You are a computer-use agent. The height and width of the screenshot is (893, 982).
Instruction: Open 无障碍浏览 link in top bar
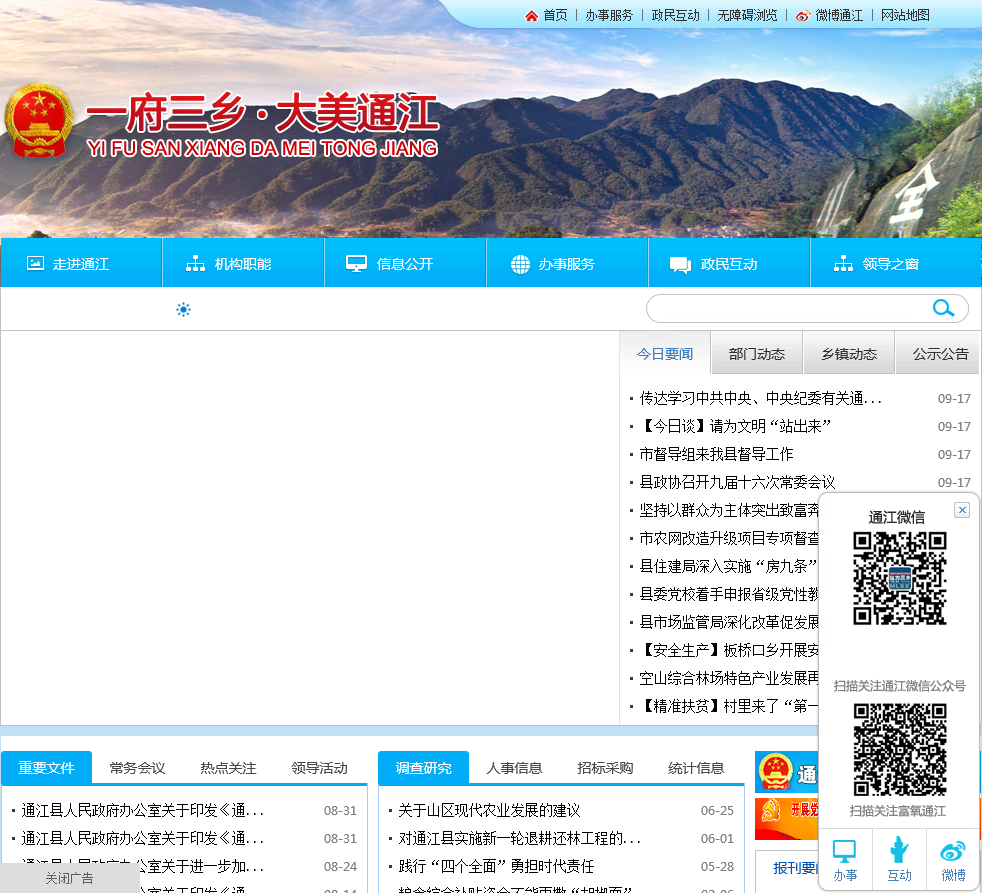click(747, 16)
